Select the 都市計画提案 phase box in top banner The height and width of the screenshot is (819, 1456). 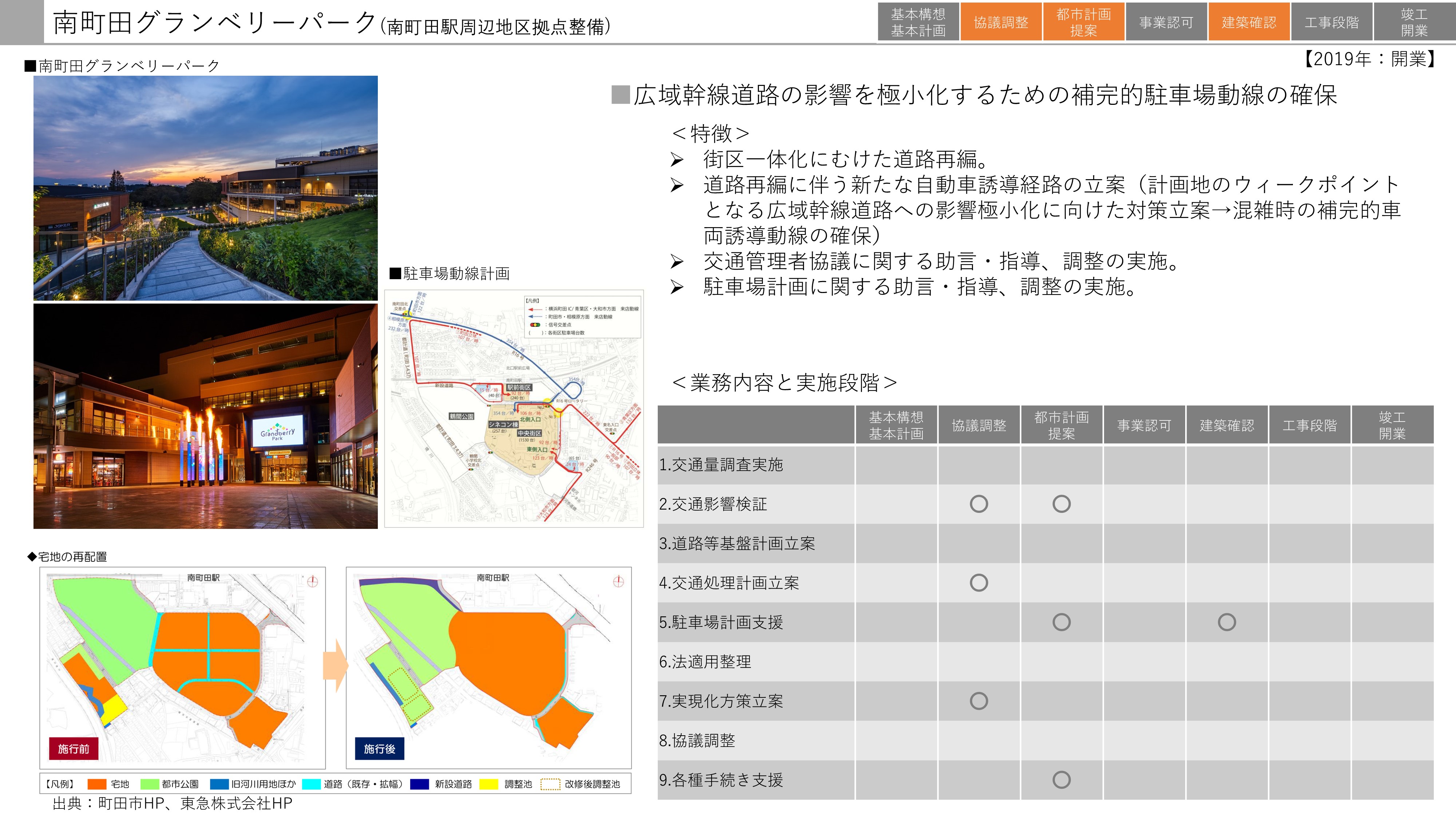point(1083,22)
